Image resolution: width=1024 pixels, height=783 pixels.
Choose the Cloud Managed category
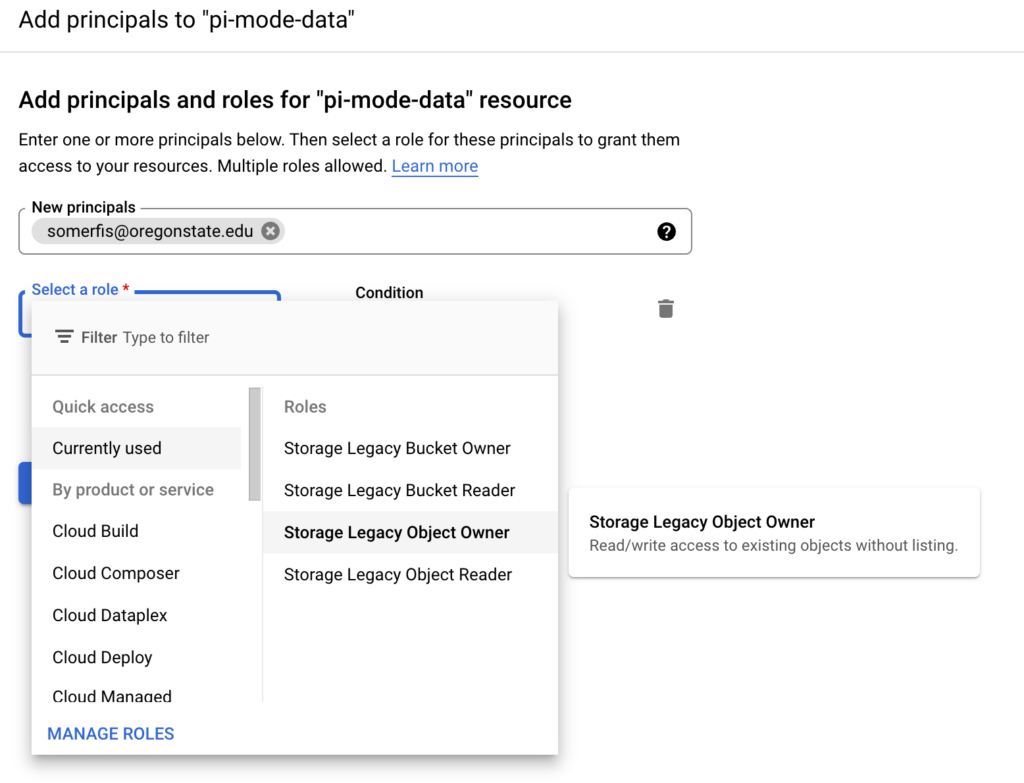point(136,694)
